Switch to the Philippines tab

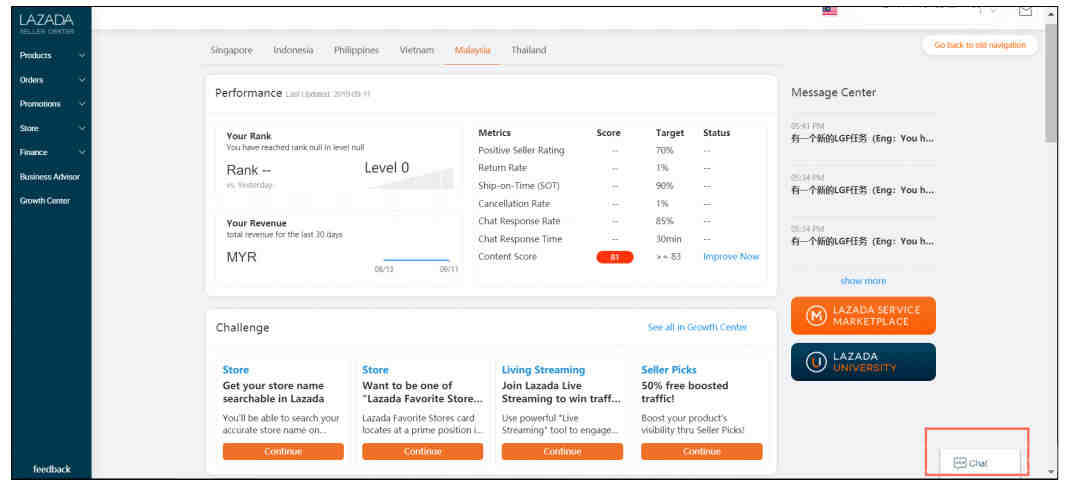[x=356, y=50]
